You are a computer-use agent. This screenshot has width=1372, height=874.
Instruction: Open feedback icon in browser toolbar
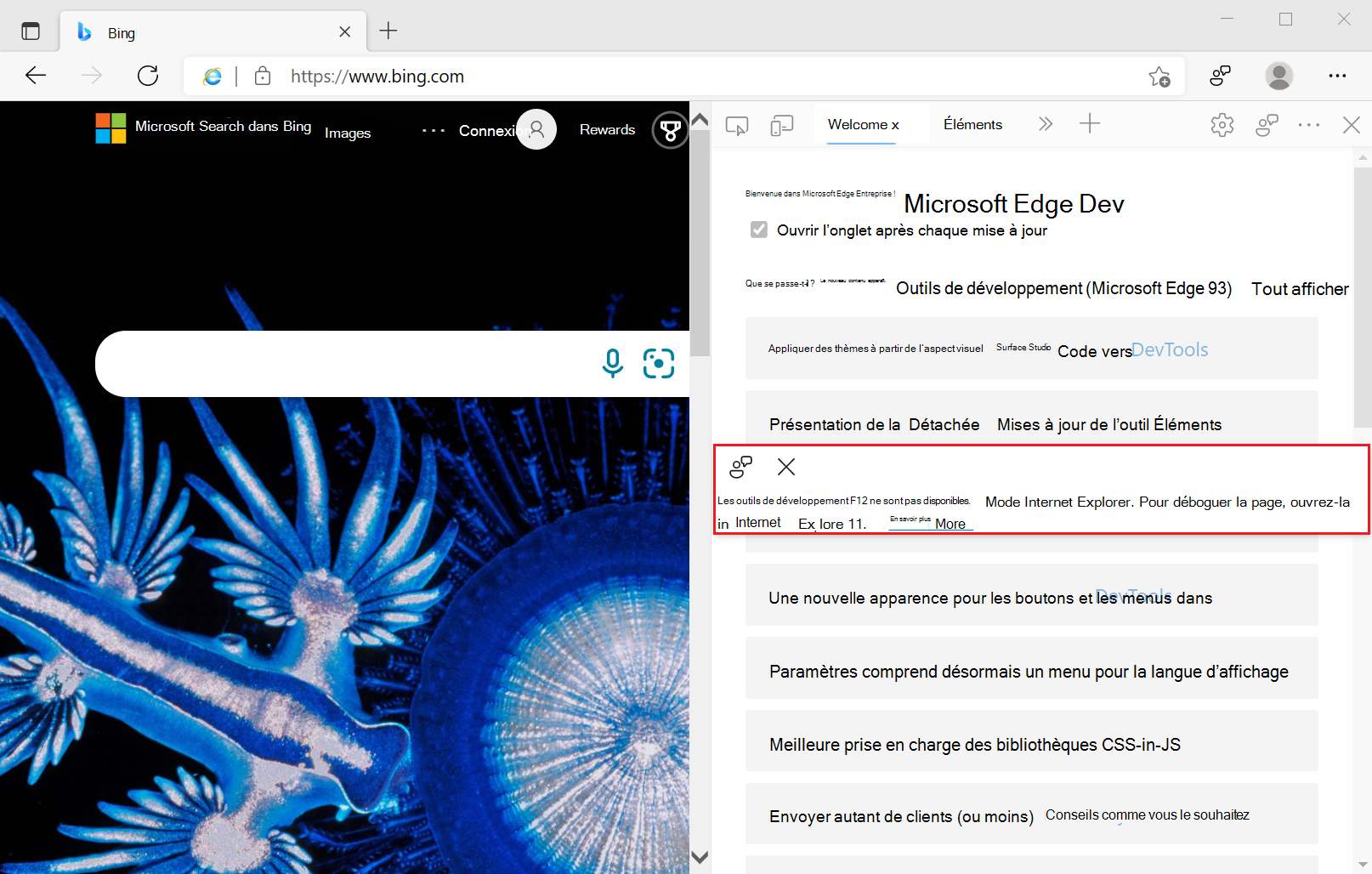tap(1220, 76)
